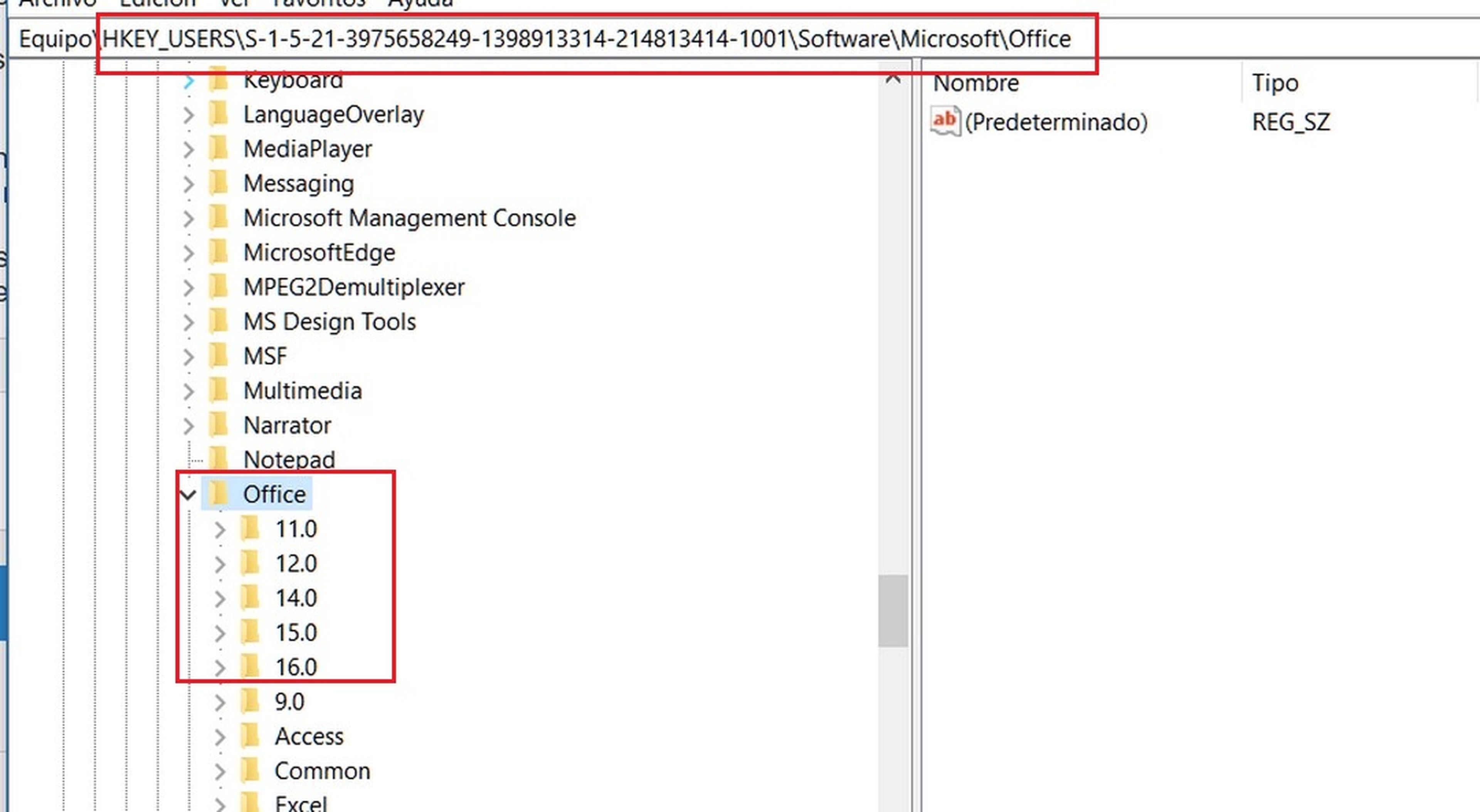
Task: Select the Messaging key label
Action: [299, 184]
